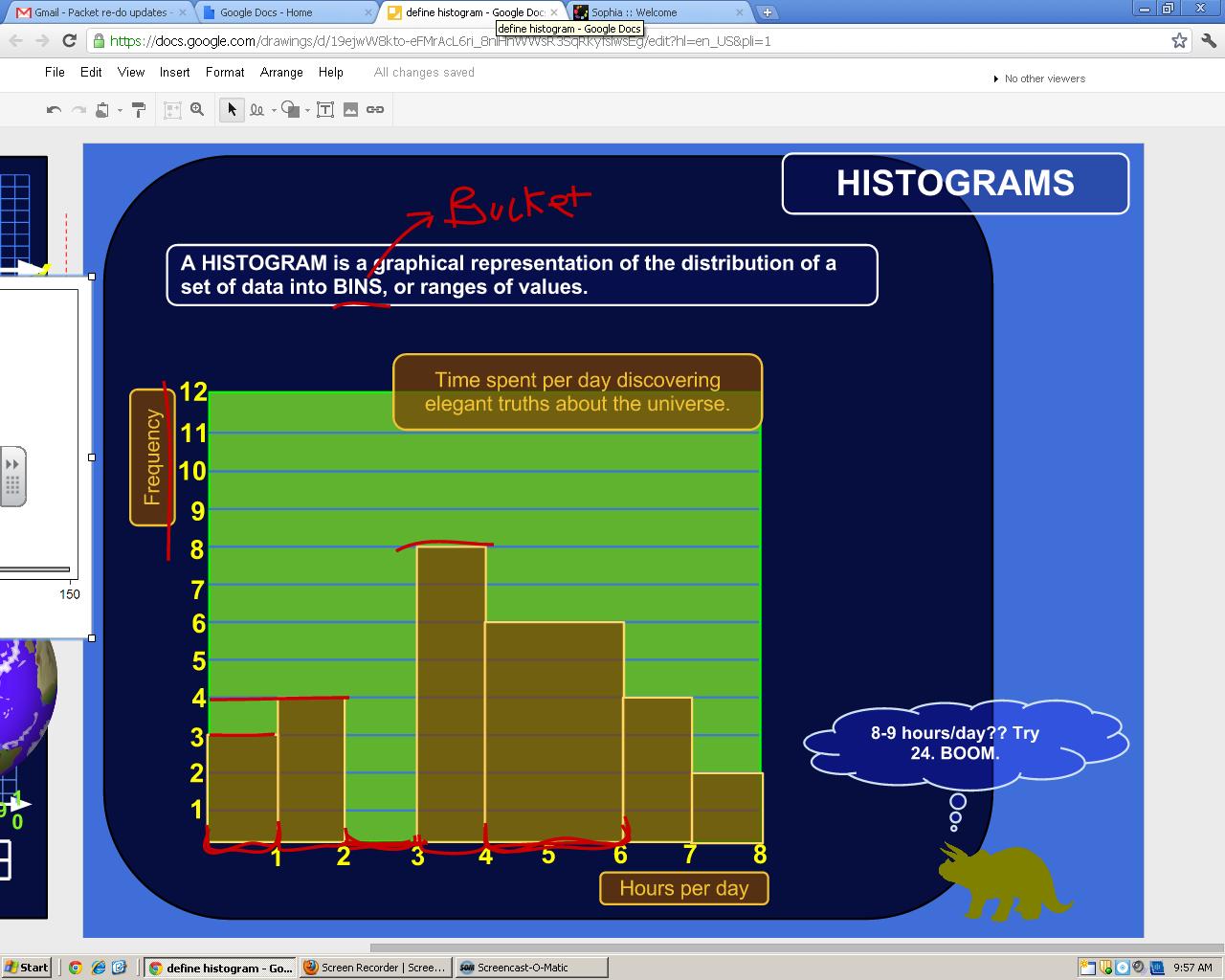Open Screencast-O-Matic from the taskbar
This screenshot has width=1225, height=980.
point(531,968)
